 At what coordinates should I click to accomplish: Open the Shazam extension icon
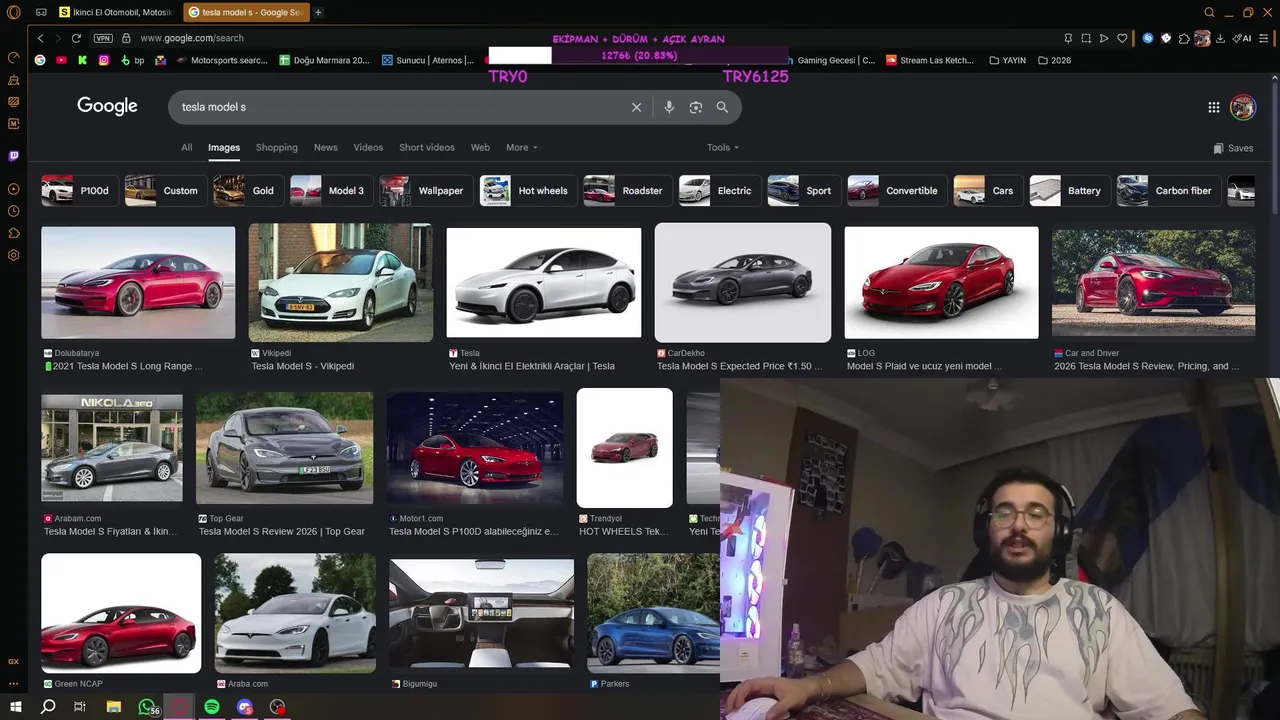point(1148,38)
